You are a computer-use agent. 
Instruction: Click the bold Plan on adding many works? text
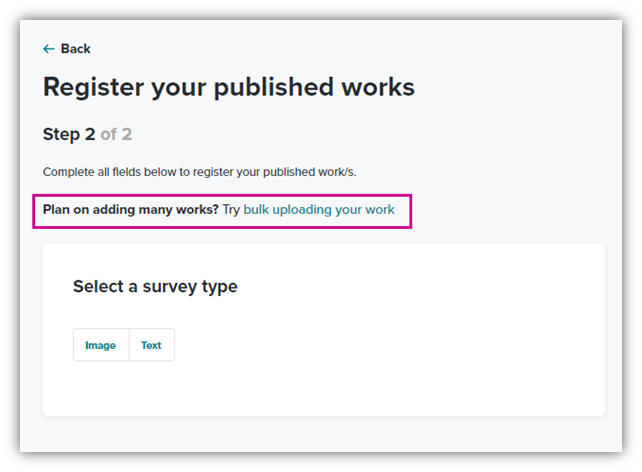pyautogui.click(x=131, y=210)
